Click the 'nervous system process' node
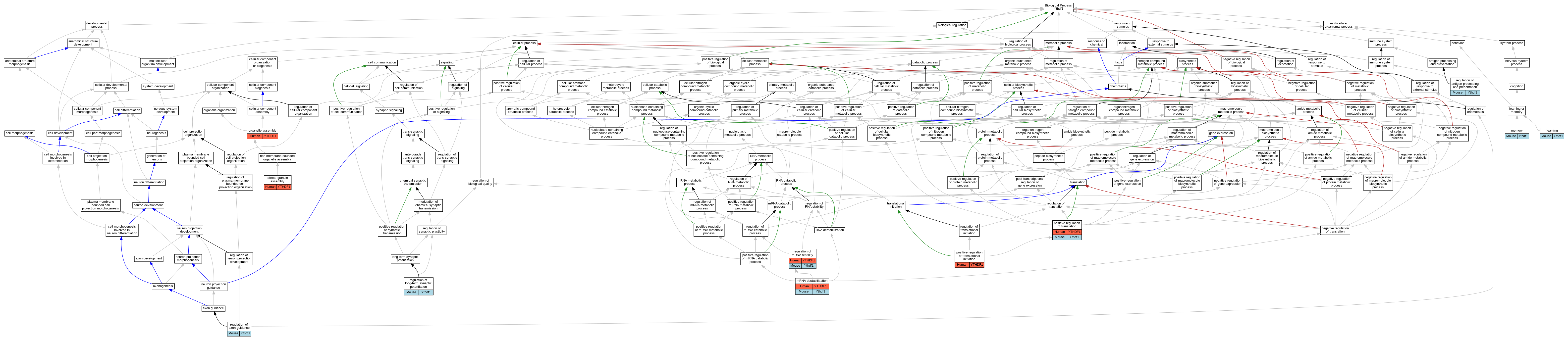 coord(1516,62)
